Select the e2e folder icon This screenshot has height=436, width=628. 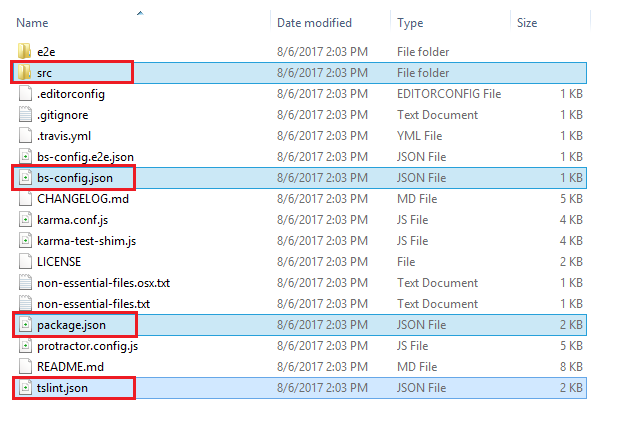[24, 51]
